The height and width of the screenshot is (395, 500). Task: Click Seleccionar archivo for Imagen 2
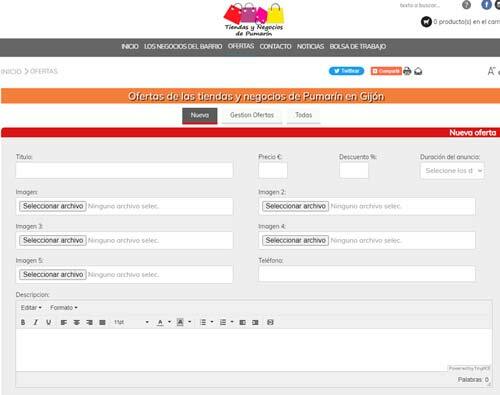(x=295, y=206)
